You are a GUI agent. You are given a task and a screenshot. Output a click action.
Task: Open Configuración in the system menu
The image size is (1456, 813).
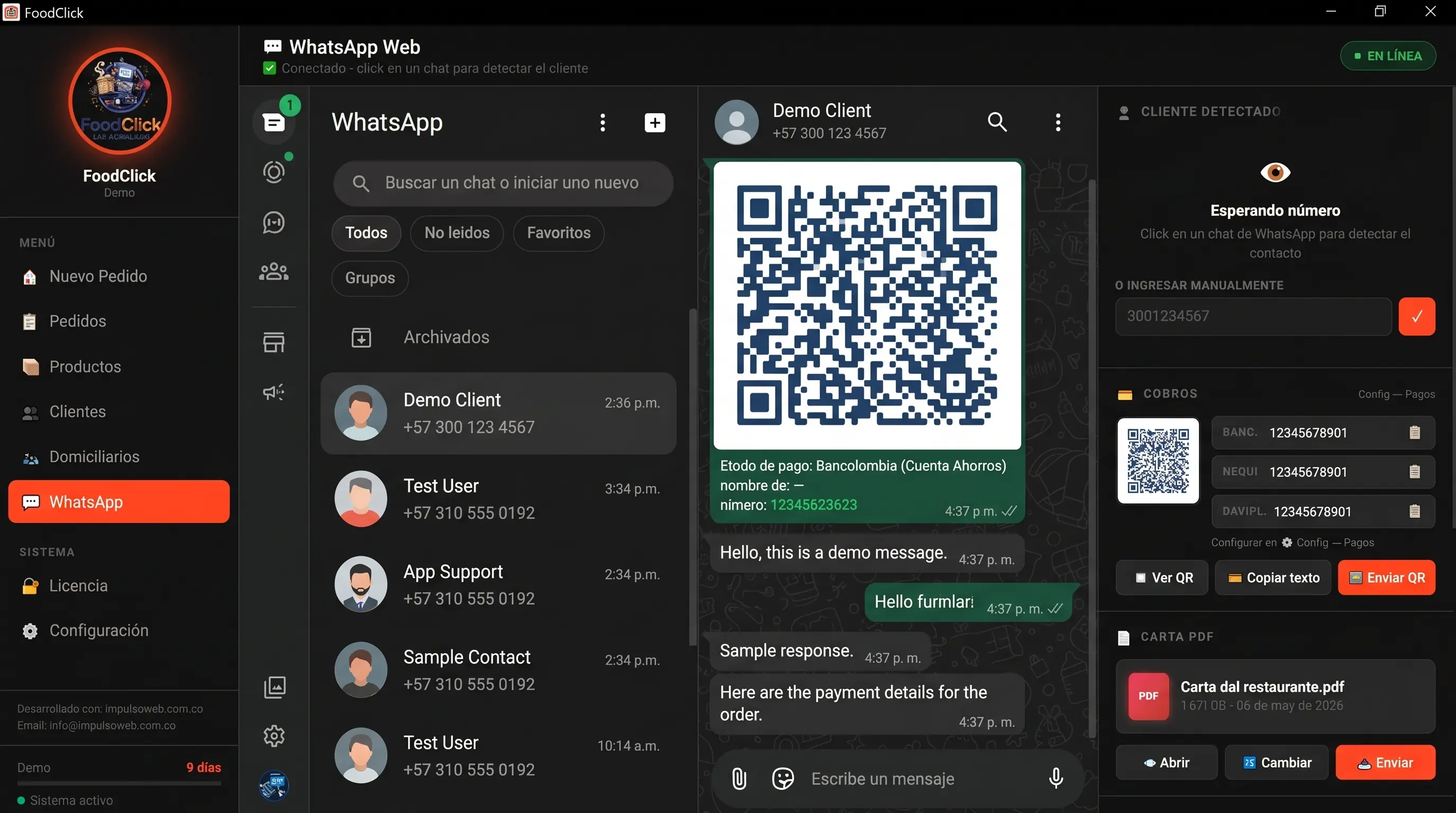119,630
